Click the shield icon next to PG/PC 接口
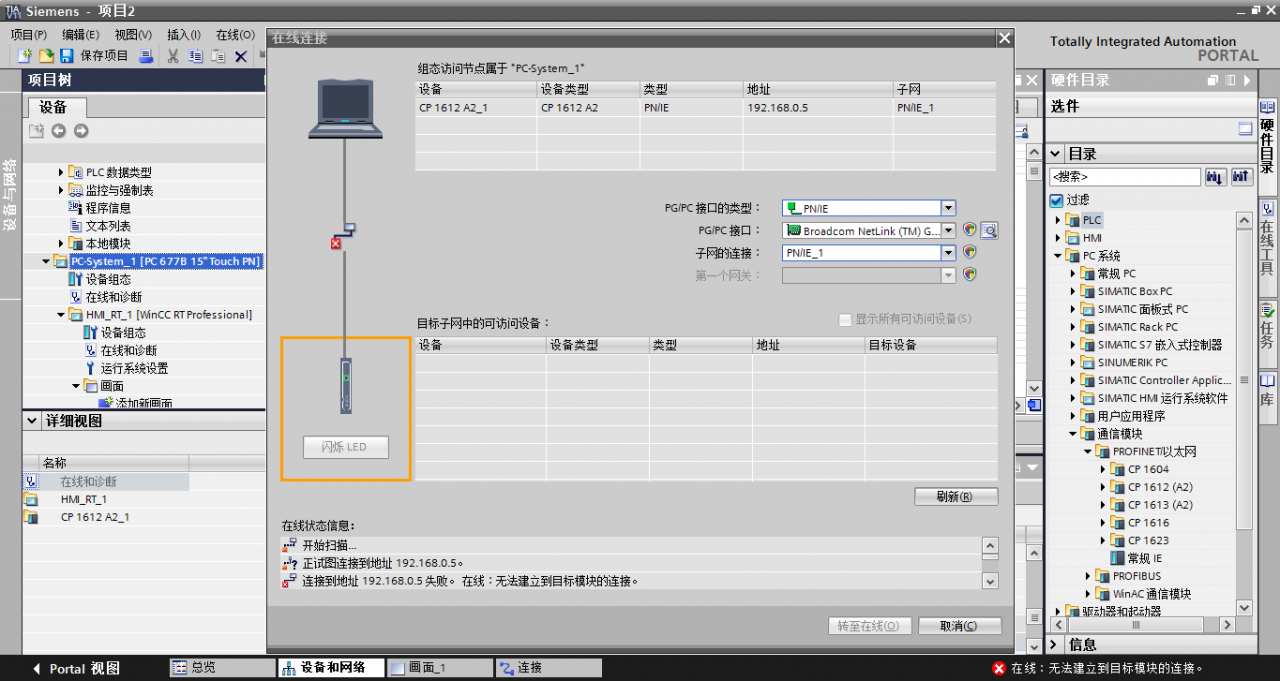The height and width of the screenshot is (681, 1280). point(969,230)
